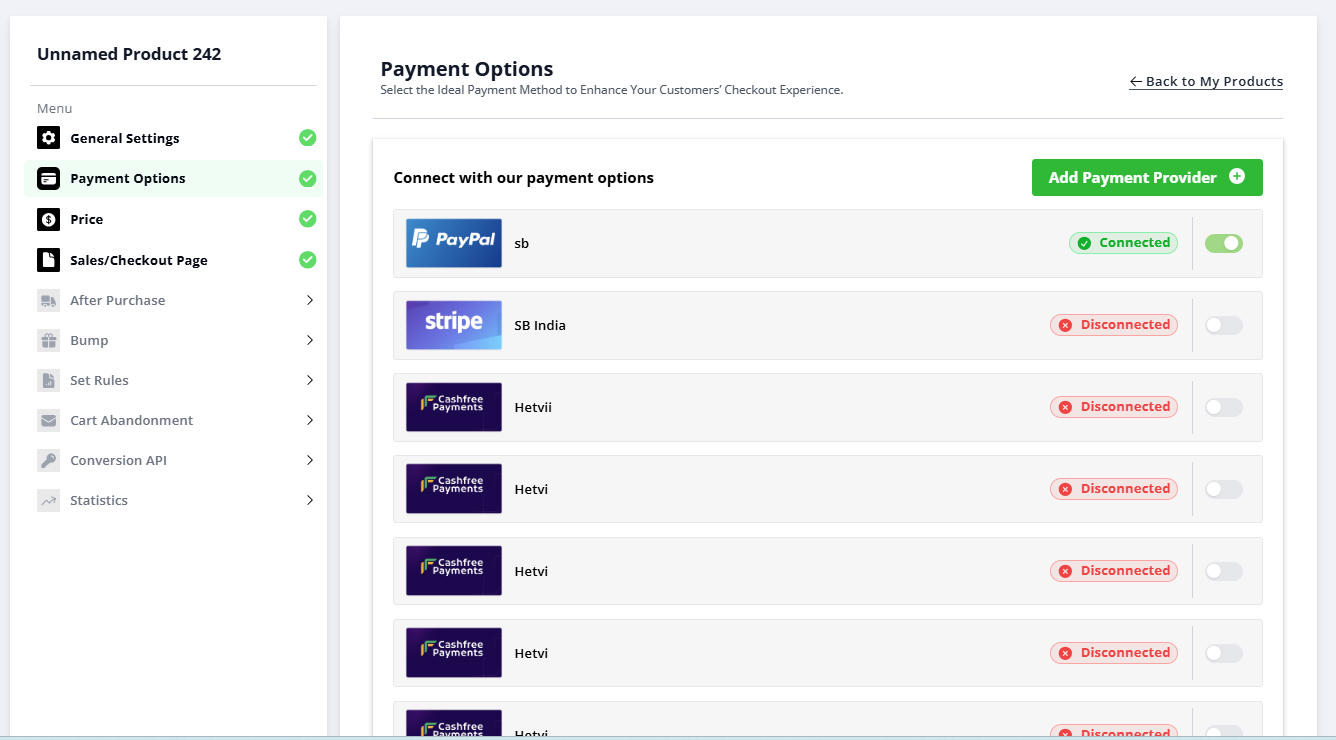Click green checkmark beside General Settings
This screenshot has width=1336, height=740.
[x=307, y=138]
